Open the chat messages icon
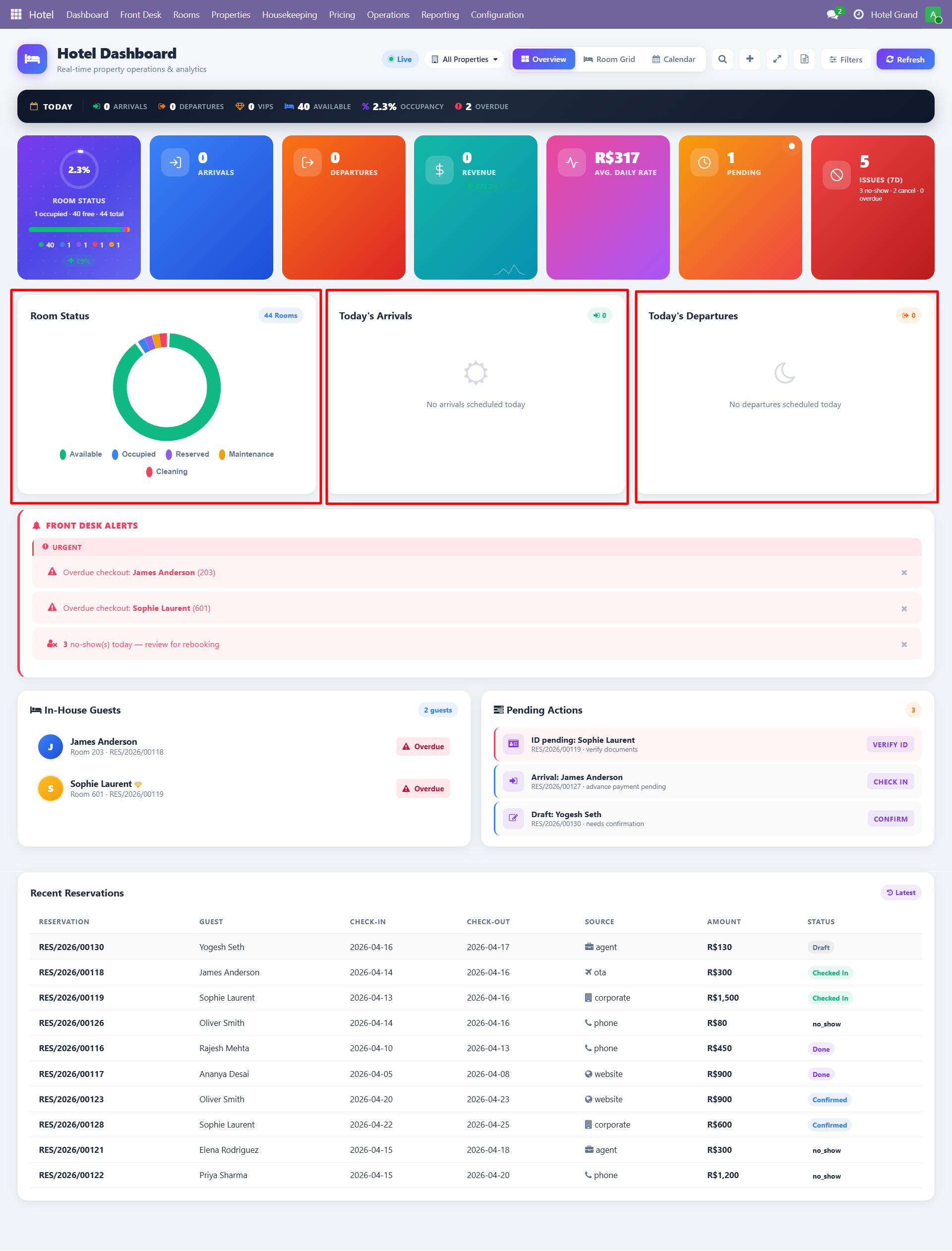Screen dimensions: 952x1251 click(832, 15)
